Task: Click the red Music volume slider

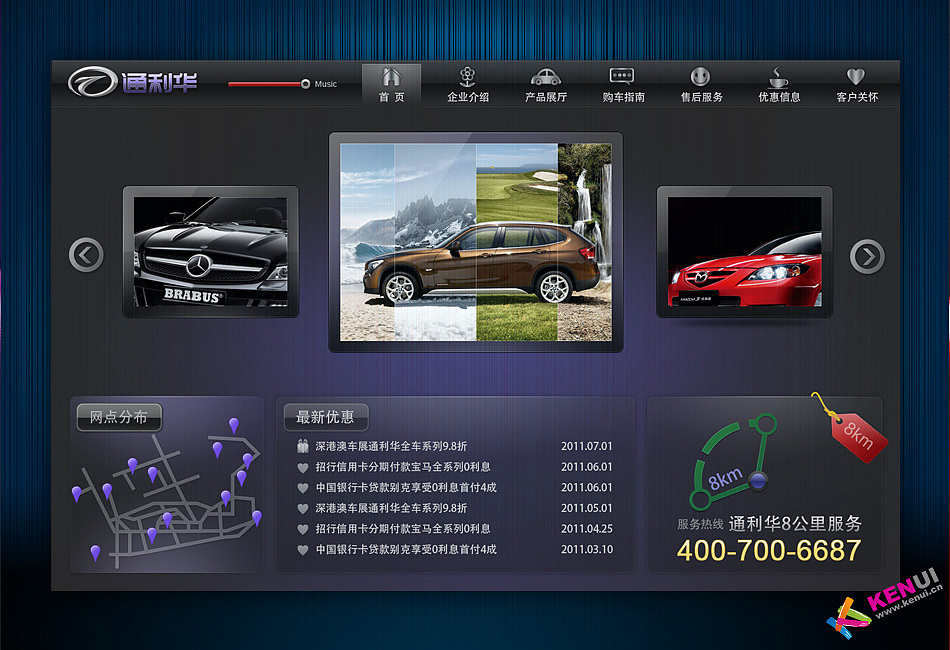Action: [265, 84]
